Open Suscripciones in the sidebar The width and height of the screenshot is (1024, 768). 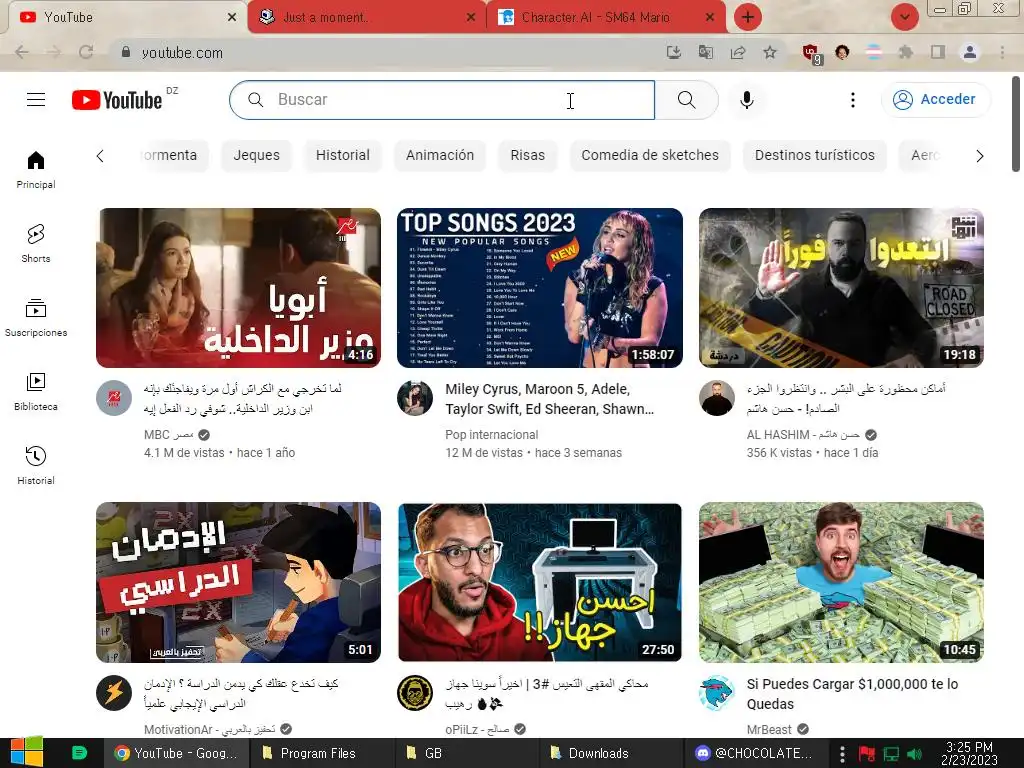coord(36,318)
